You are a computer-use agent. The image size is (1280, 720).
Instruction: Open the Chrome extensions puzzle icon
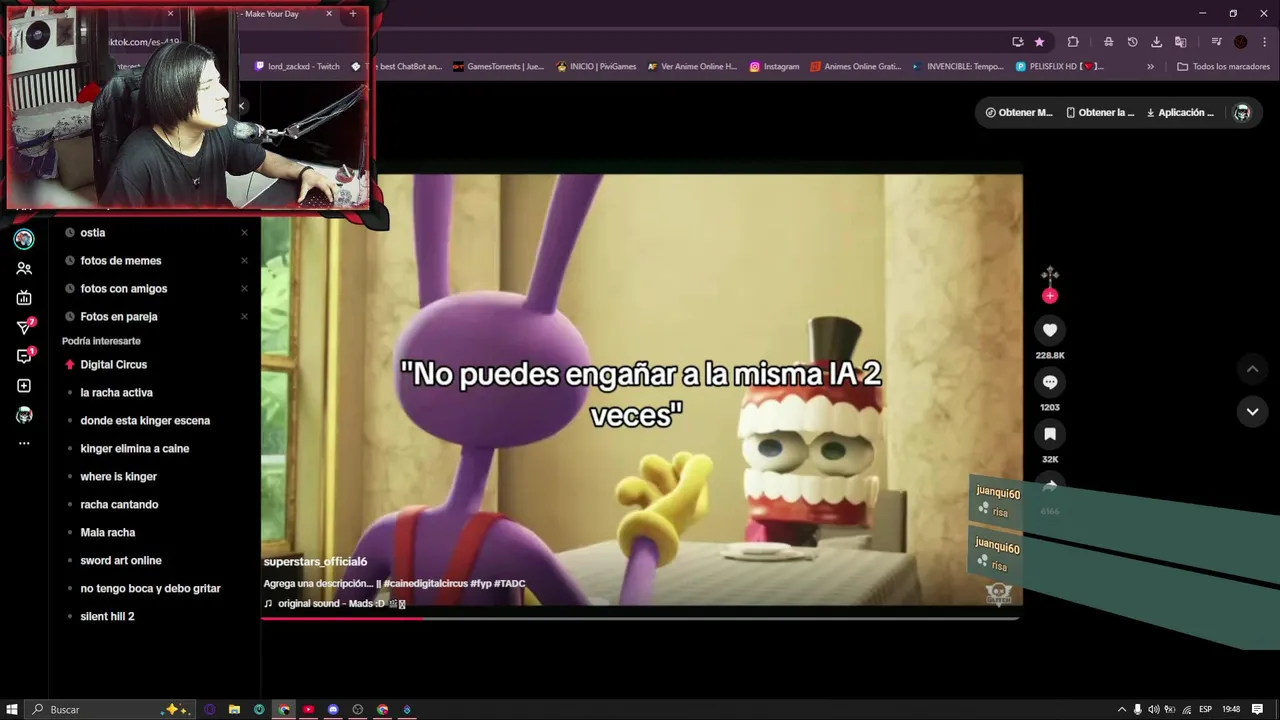tap(1073, 42)
